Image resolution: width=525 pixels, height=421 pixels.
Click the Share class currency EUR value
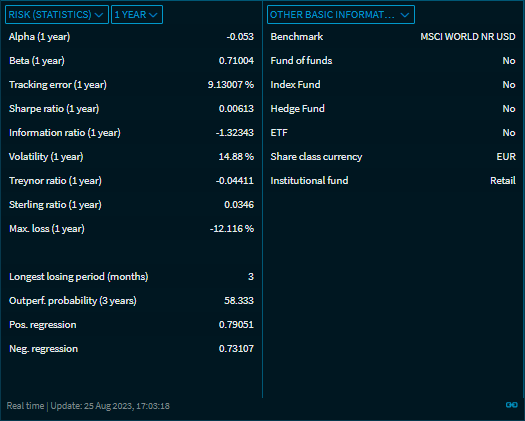tap(506, 157)
